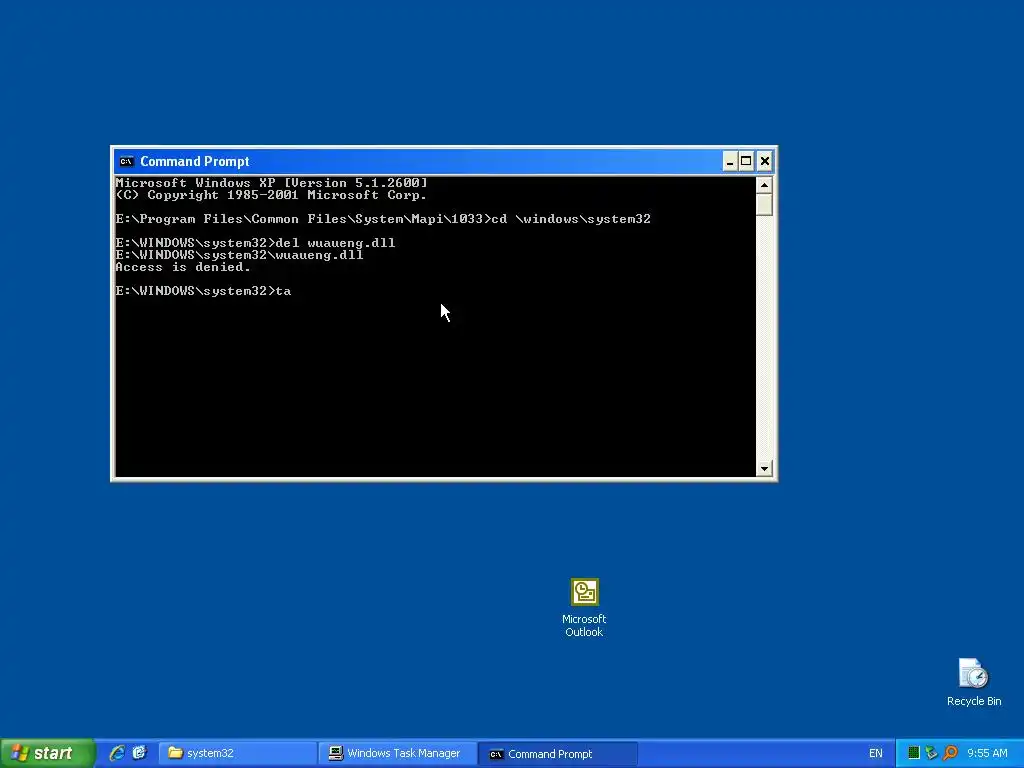
Task: Launch Internet Explorer from Quick Launch
Action: (117, 753)
